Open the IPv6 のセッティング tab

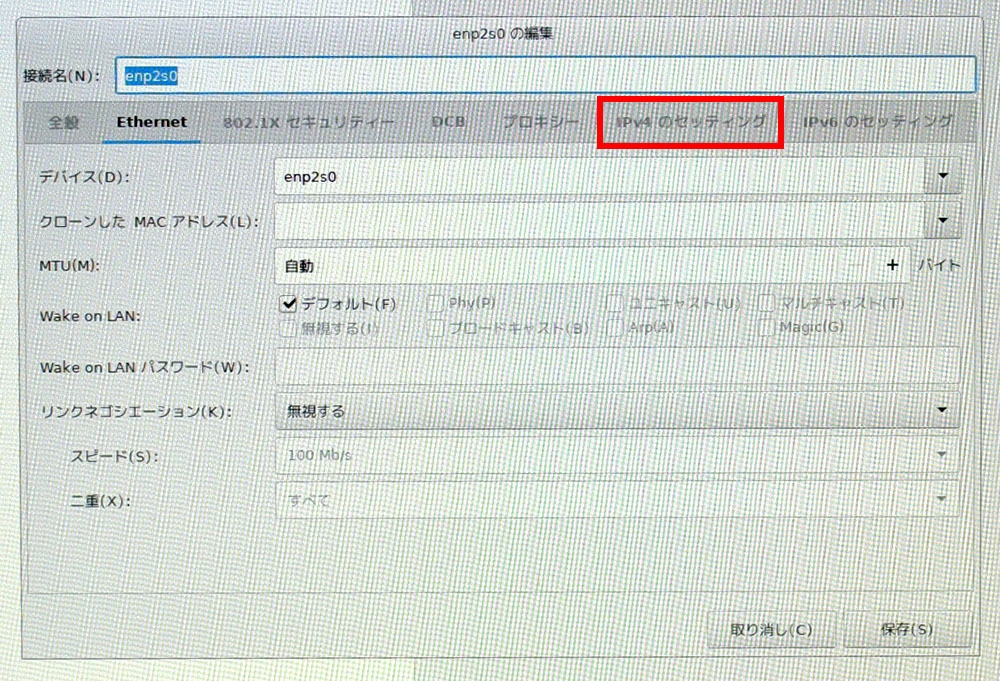click(x=878, y=122)
